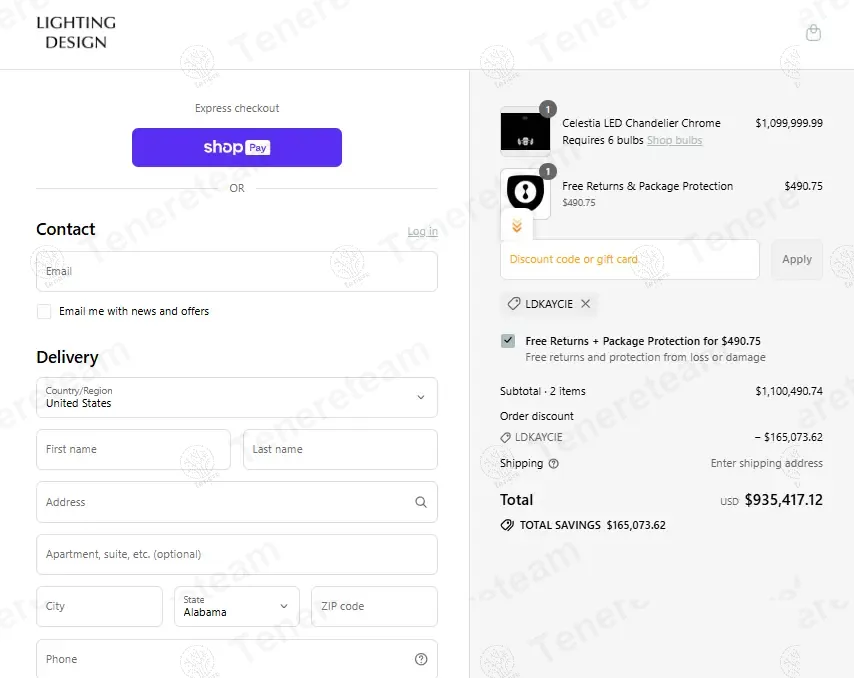
Task: Expand the State dropdown showing Alabama
Action: click(x=237, y=606)
